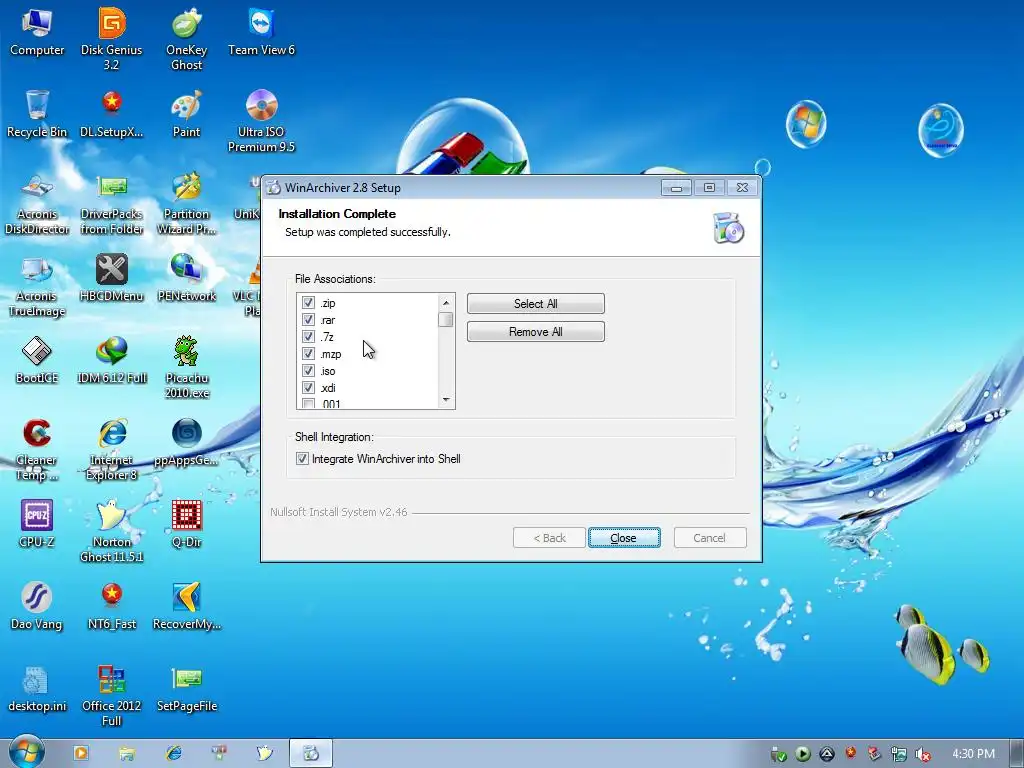The image size is (1024, 768).
Task: Select the PENetwork icon
Action: (x=187, y=278)
